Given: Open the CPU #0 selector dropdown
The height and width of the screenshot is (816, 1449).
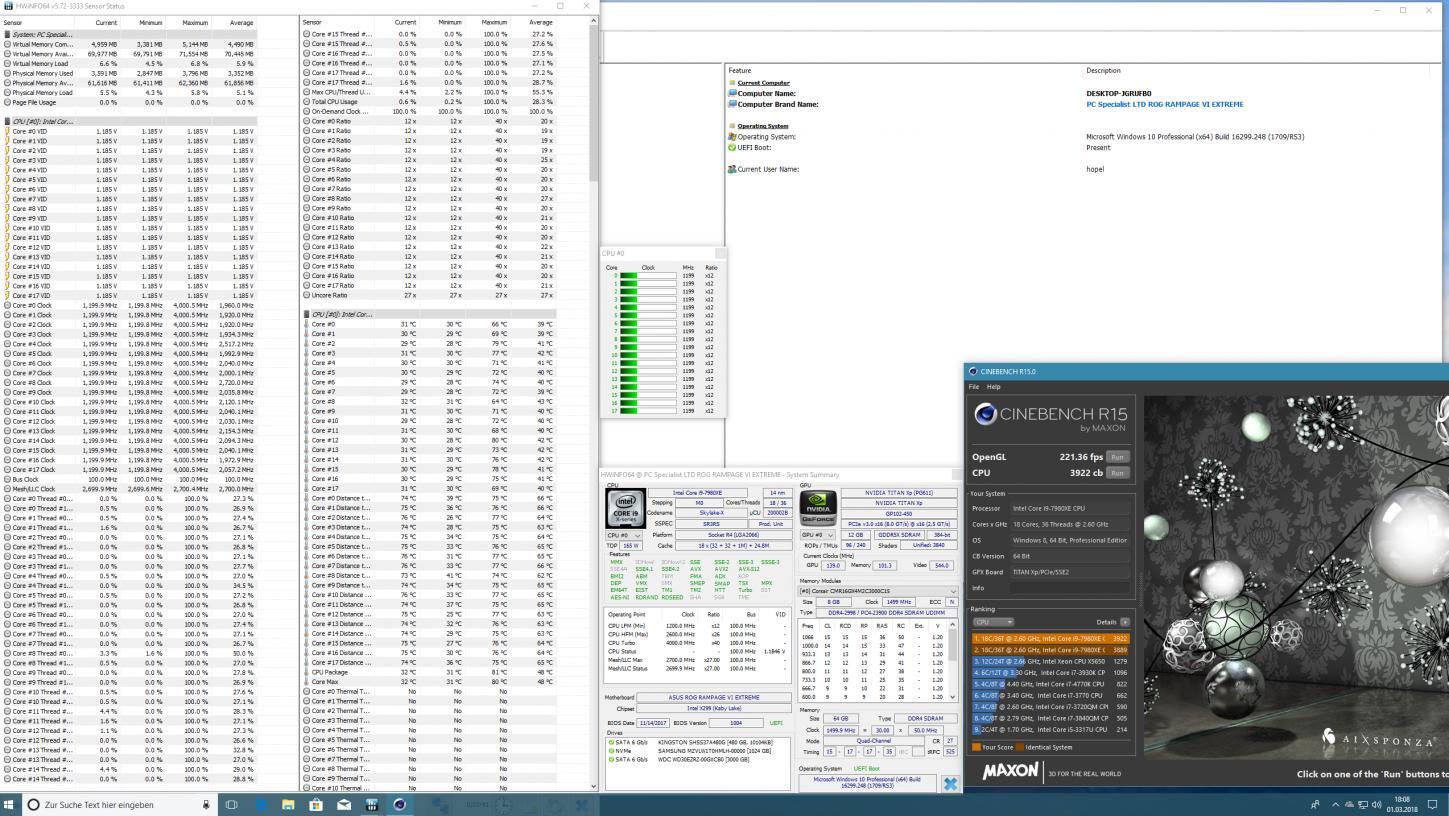Looking at the screenshot, I should click(x=625, y=535).
